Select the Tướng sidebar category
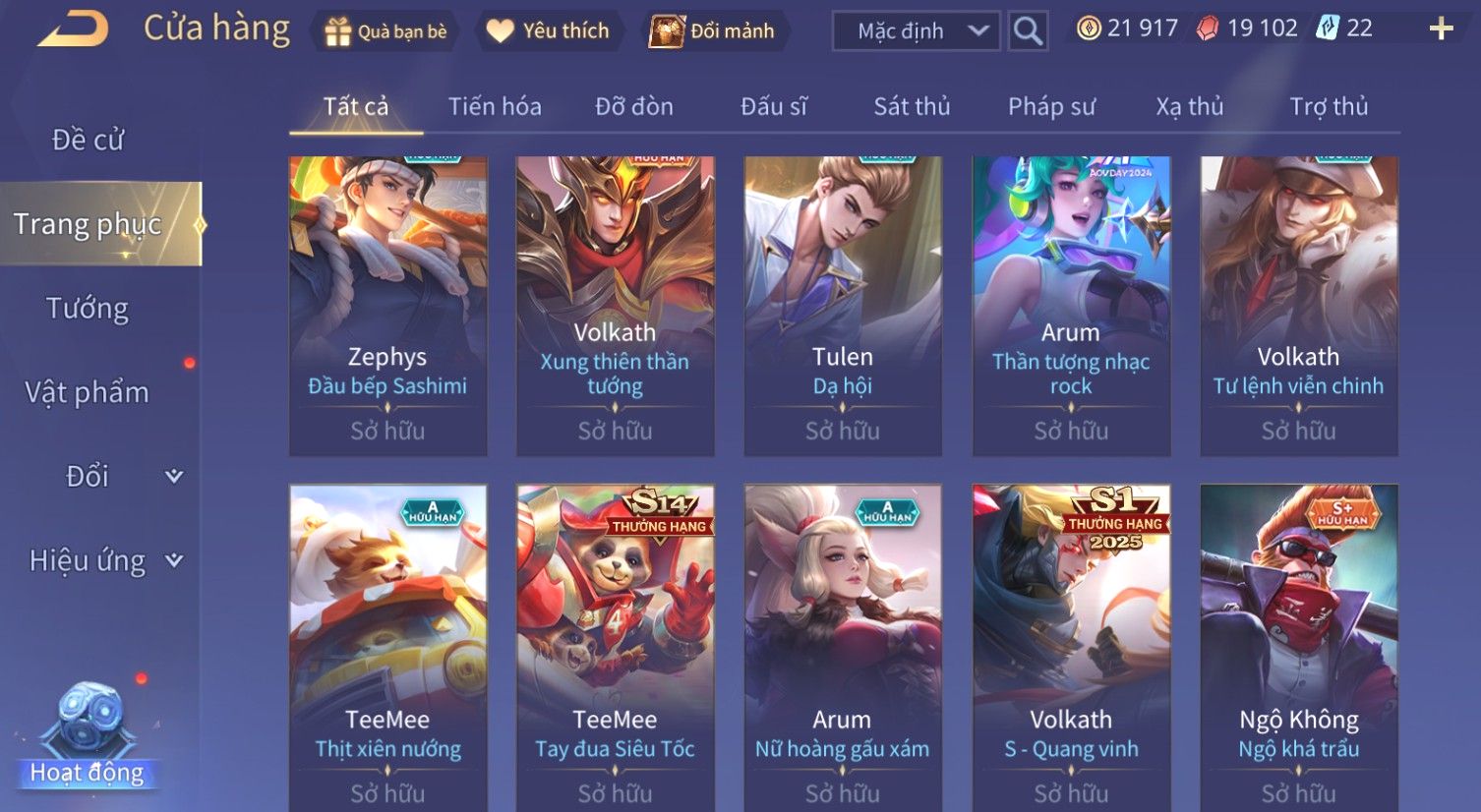The image size is (1481, 812). coord(88,309)
